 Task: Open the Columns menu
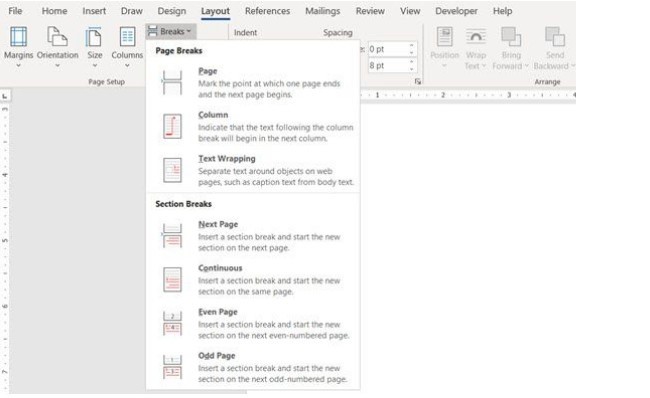tap(127, 46)
